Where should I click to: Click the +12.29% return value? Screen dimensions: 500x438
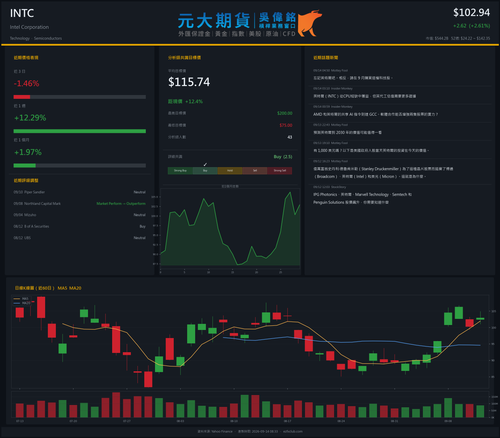point(30,118)
